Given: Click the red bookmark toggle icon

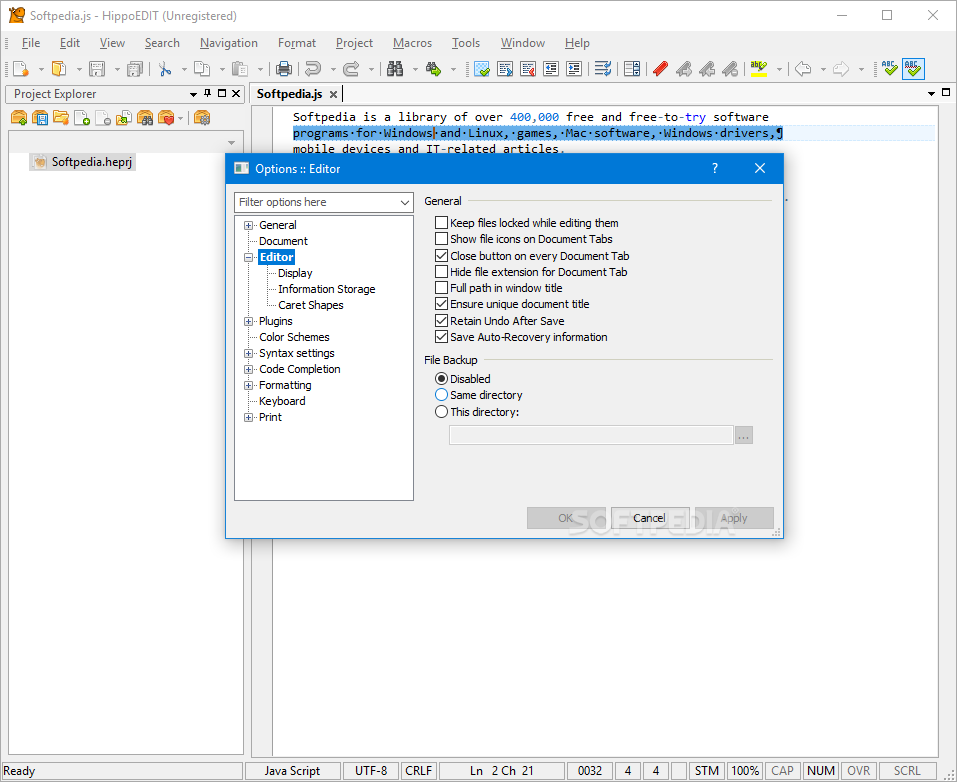Looking at the screenshot, I should [660, 68].
